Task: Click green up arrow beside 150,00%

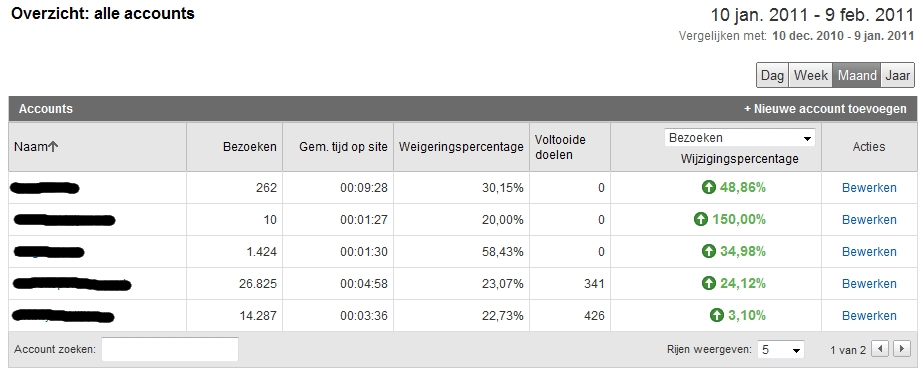Action: (700, 220)
